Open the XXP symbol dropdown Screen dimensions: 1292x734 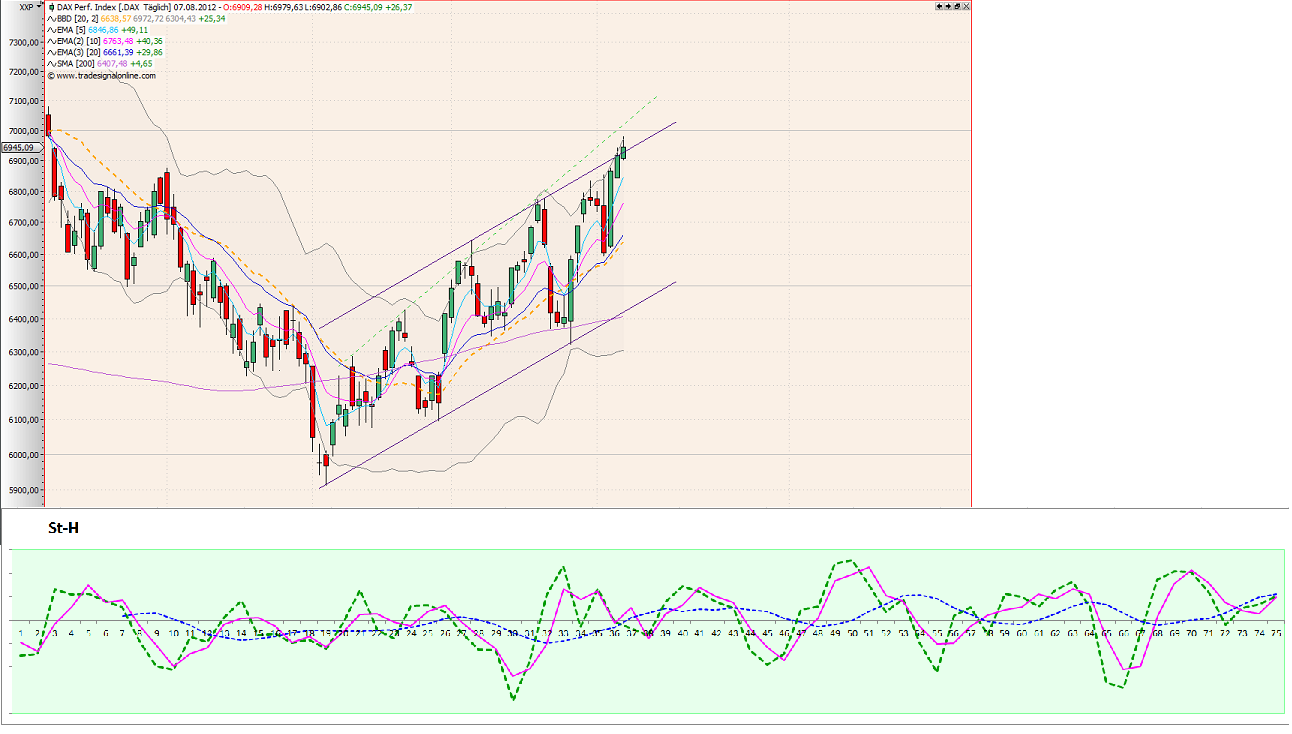(x=37, y=7)
